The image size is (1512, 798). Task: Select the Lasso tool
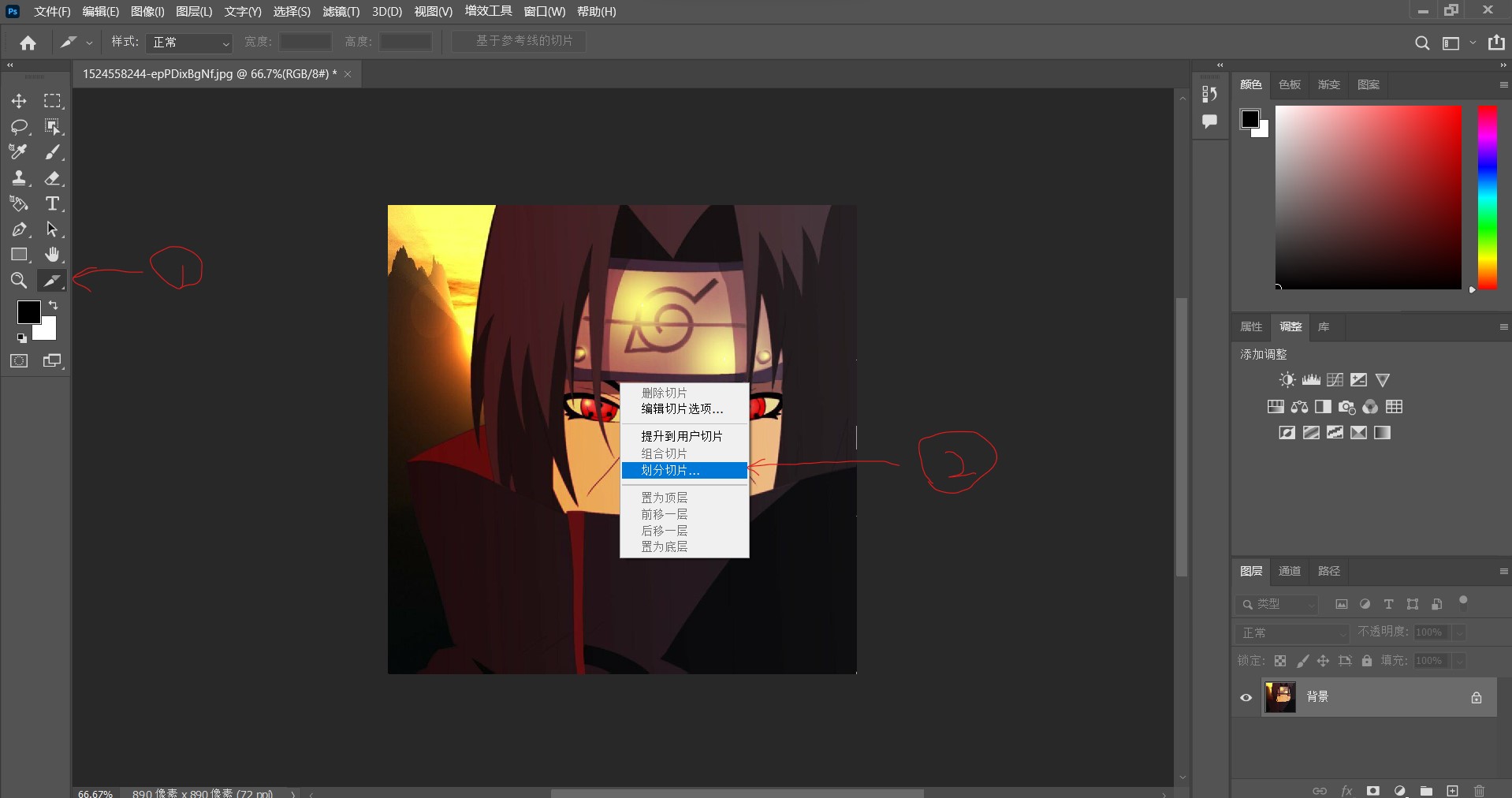click(19, 127)
